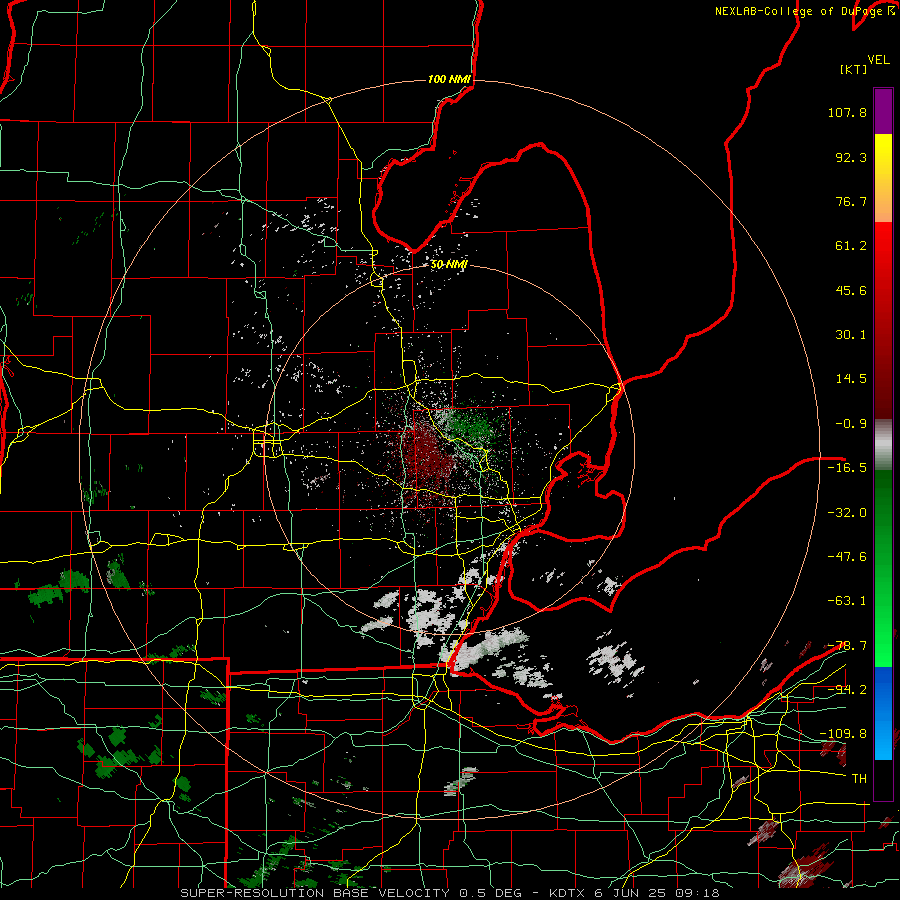Click the NEXLAB-College of DuPage title text
Viewport: 900px width, 900px height.
798,11
